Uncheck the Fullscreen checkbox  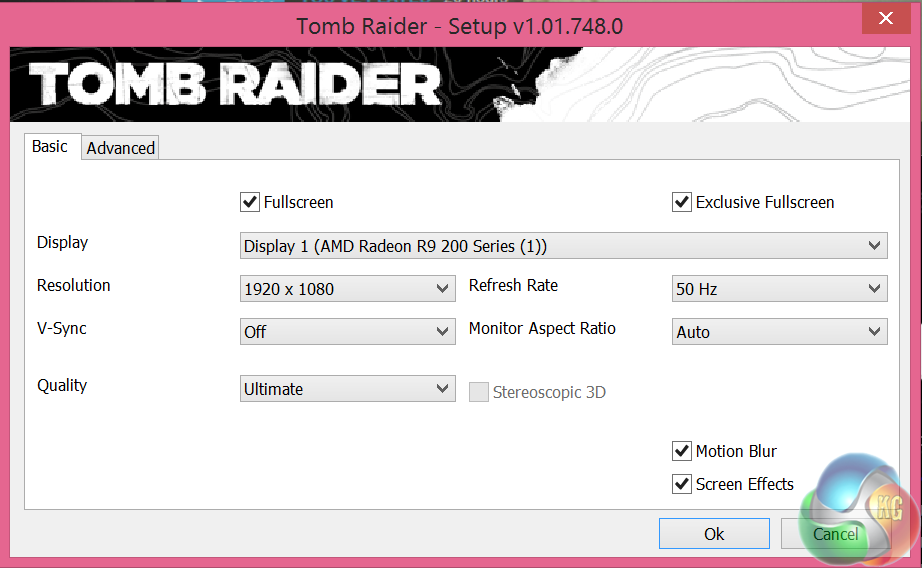250,202
